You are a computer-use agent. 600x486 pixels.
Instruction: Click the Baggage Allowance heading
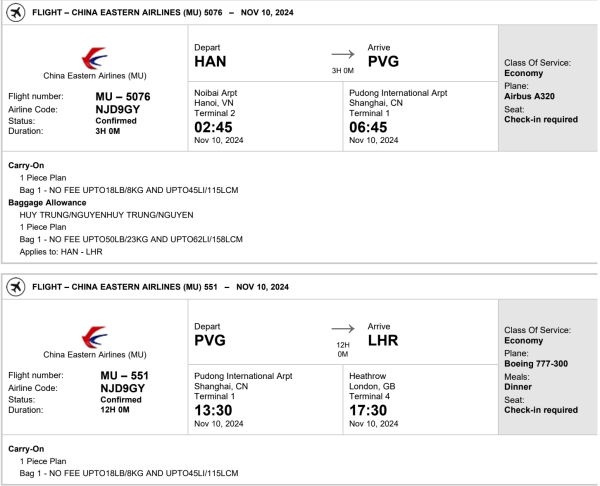pos(49,201)
